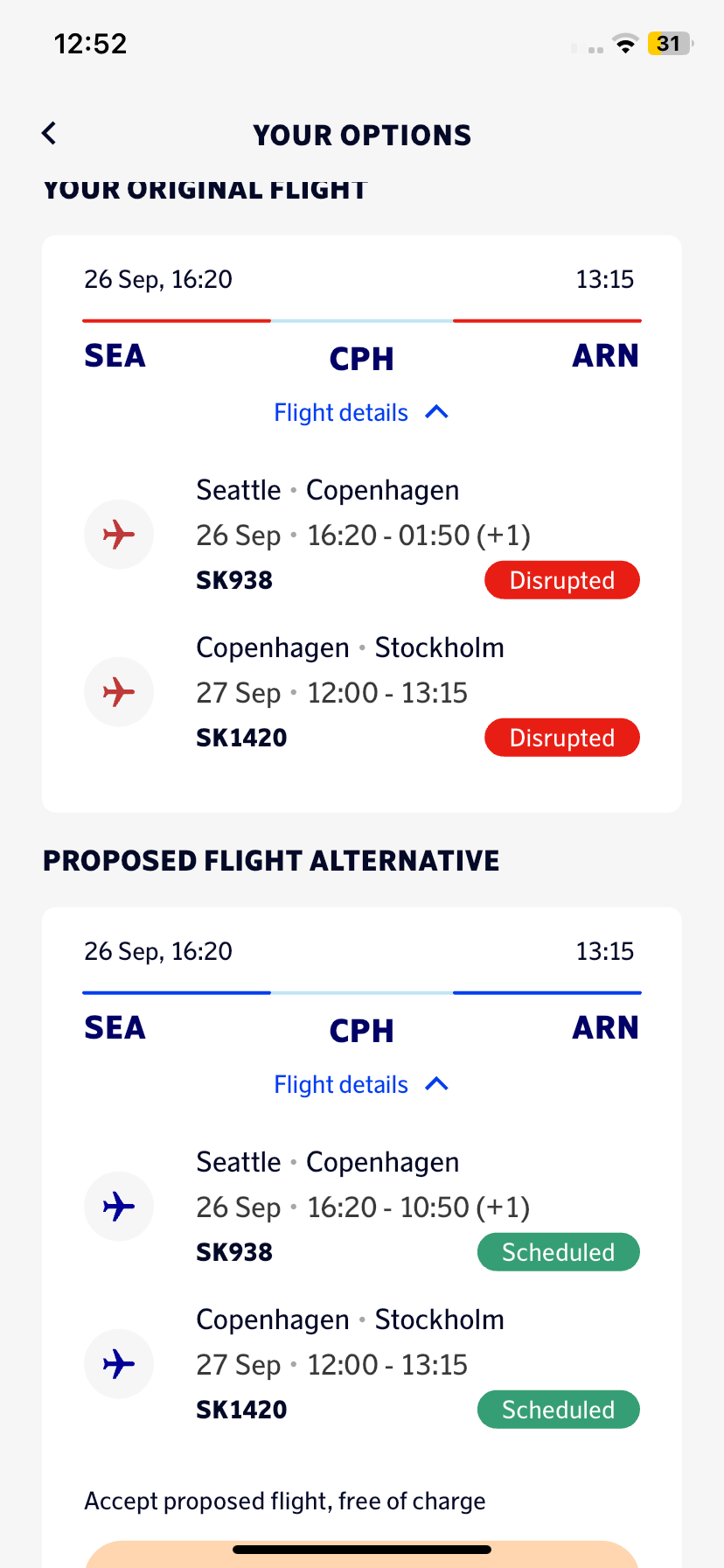
Task: Tap the red route line of original flight
Action: pyautogui.click(x=177, y=321)
